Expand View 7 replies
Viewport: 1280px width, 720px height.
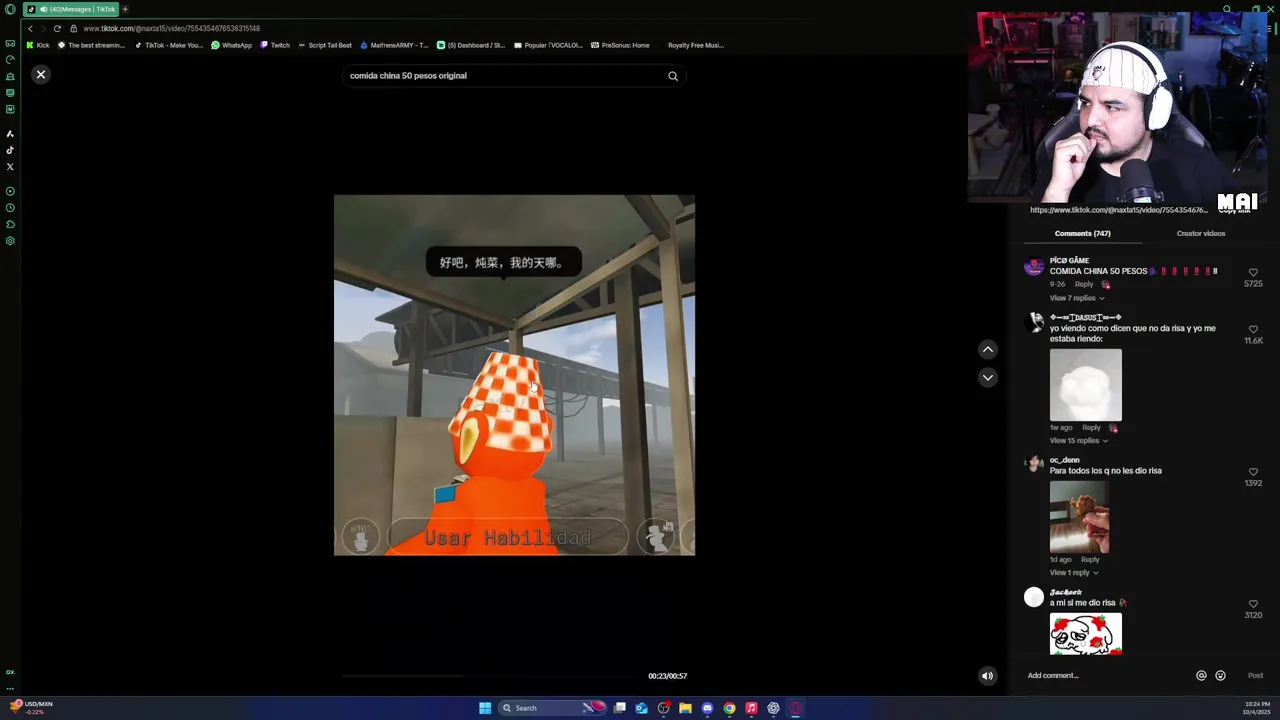click(x=1077, y=298)
